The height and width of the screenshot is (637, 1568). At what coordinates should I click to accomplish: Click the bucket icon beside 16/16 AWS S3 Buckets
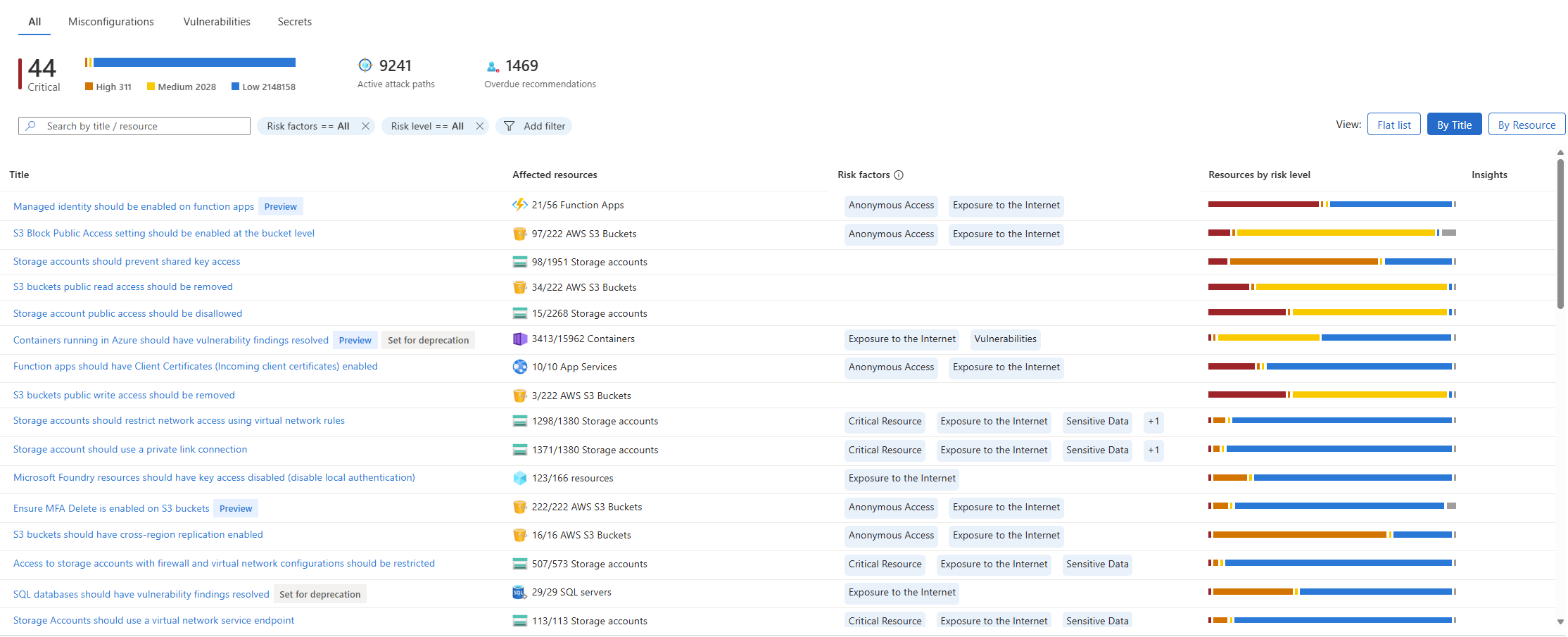(x=520, y=535)
